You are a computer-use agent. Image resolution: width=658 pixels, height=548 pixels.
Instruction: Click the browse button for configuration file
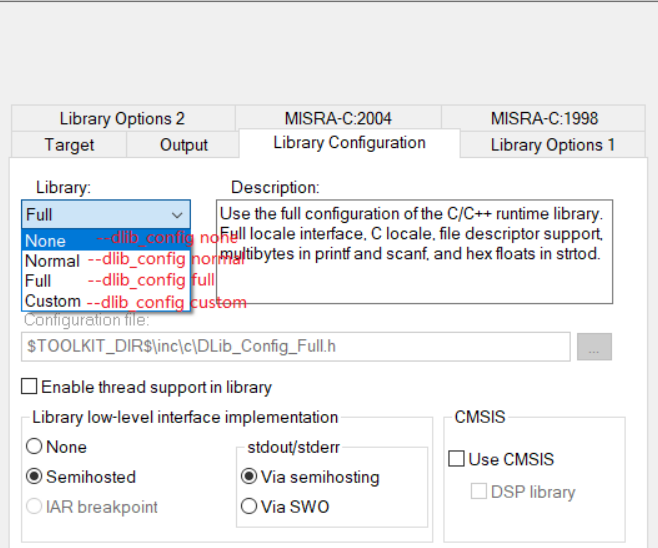(x=595, y=347)
